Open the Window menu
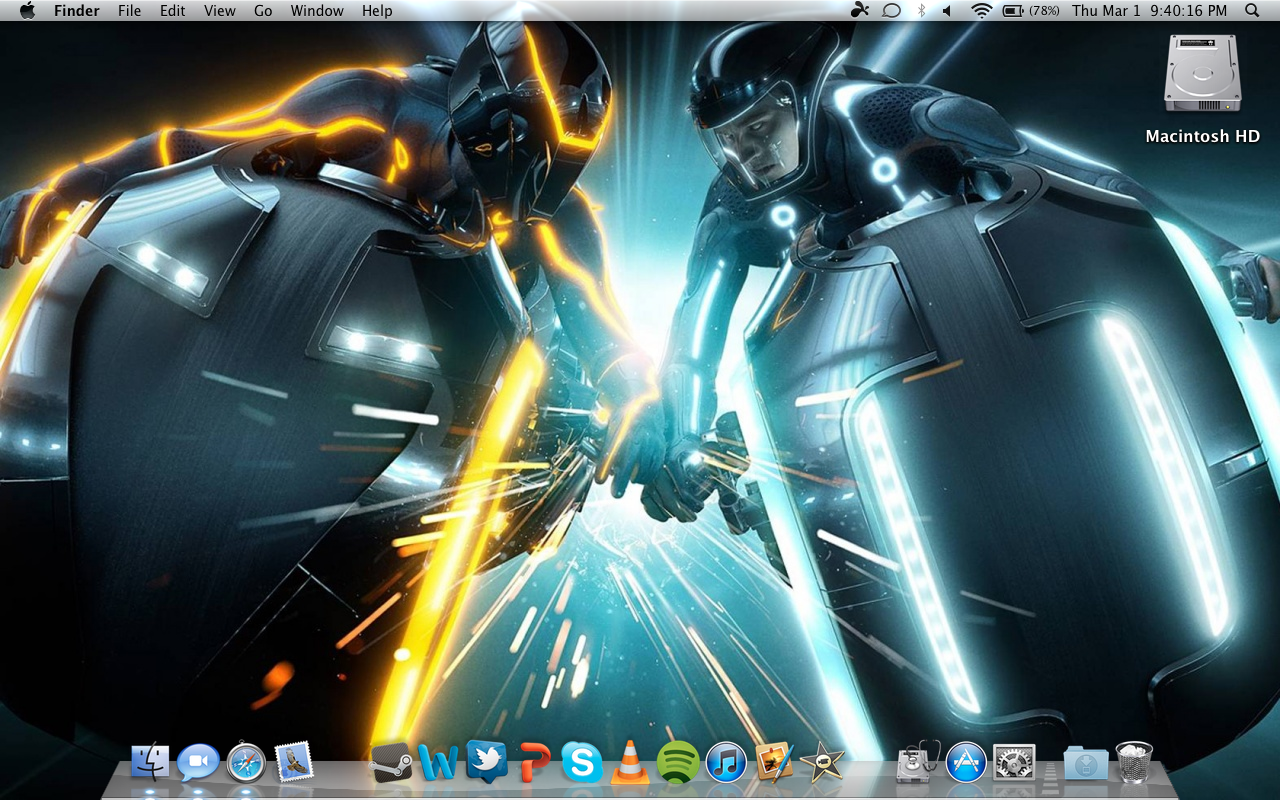 click(317, 10)
